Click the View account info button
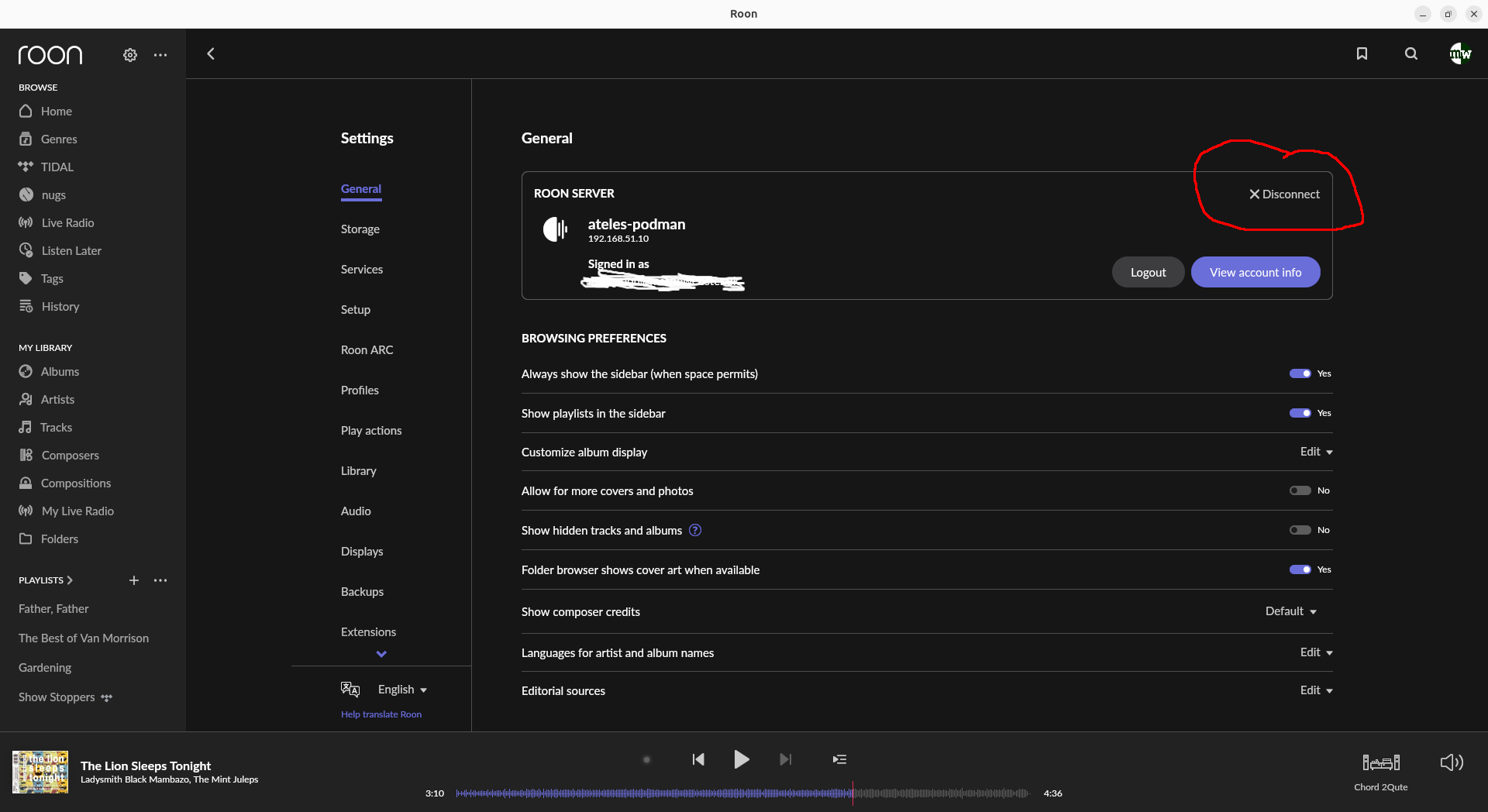 (x=1255, y=272)
